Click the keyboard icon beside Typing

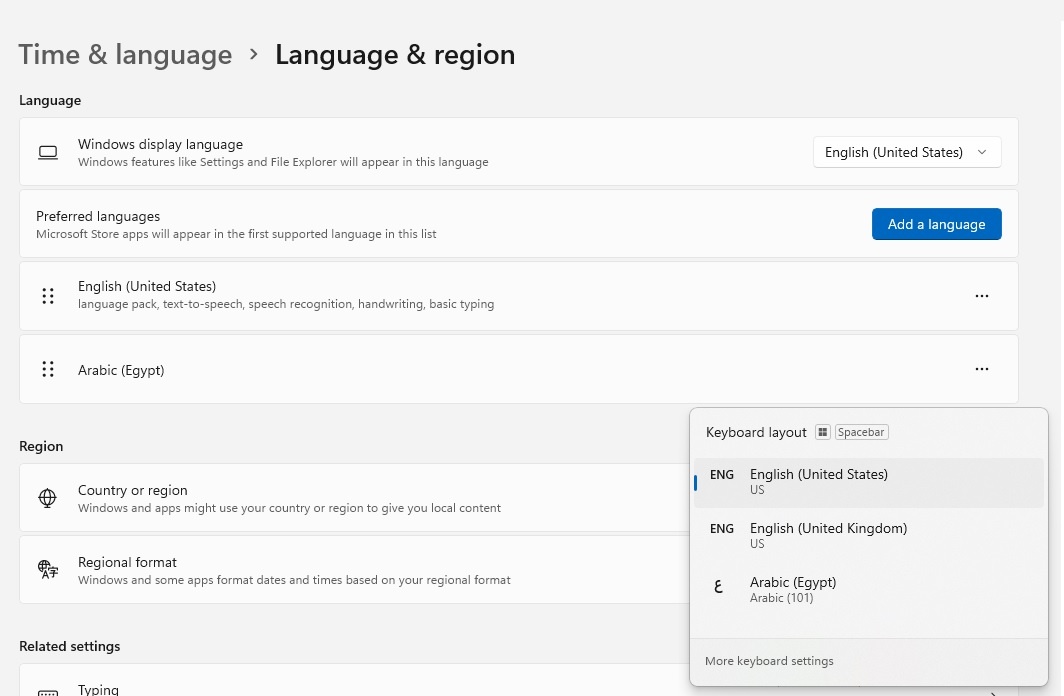(x=48, y=692)
